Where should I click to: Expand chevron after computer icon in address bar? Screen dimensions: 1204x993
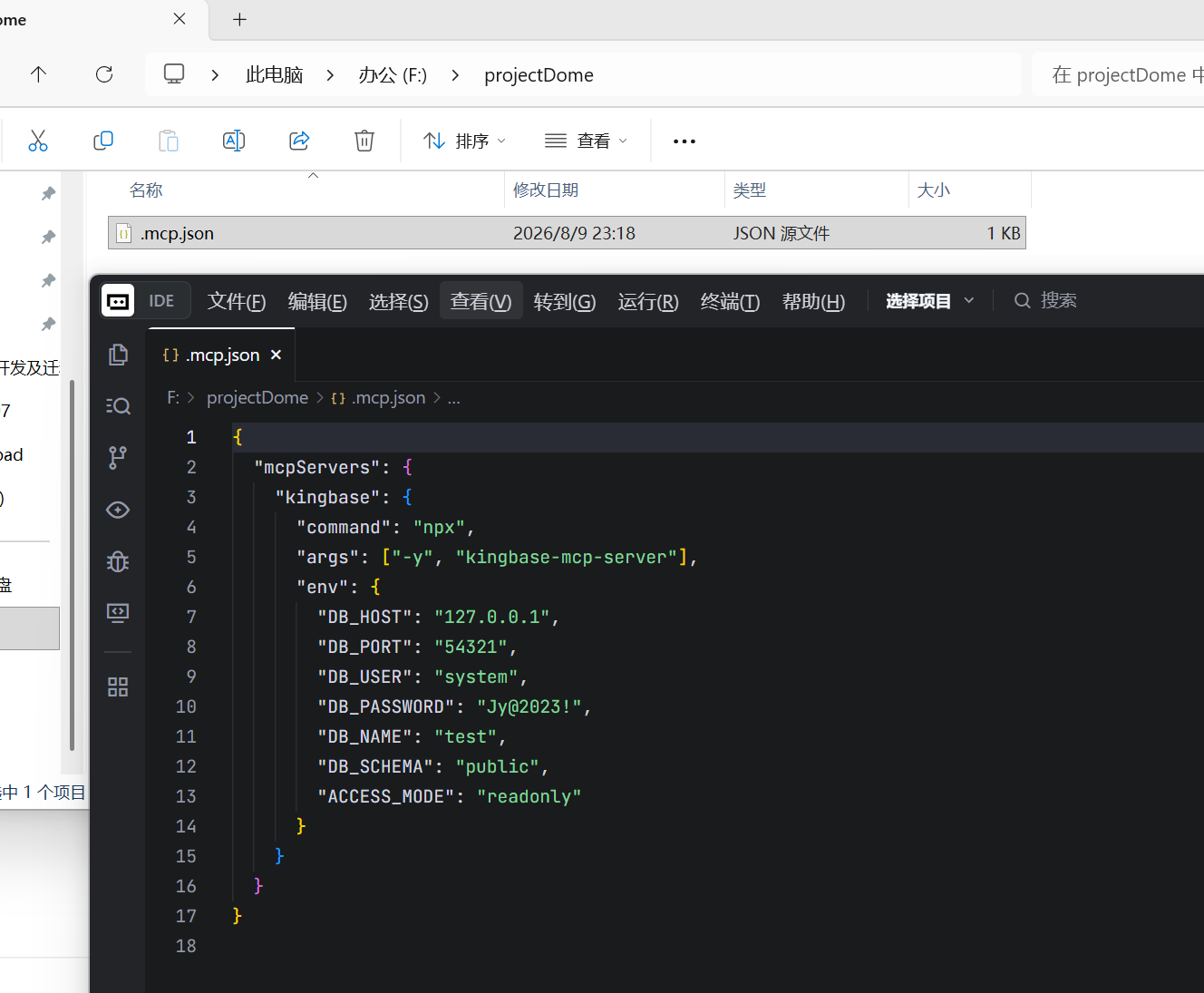tap(215, 75)
